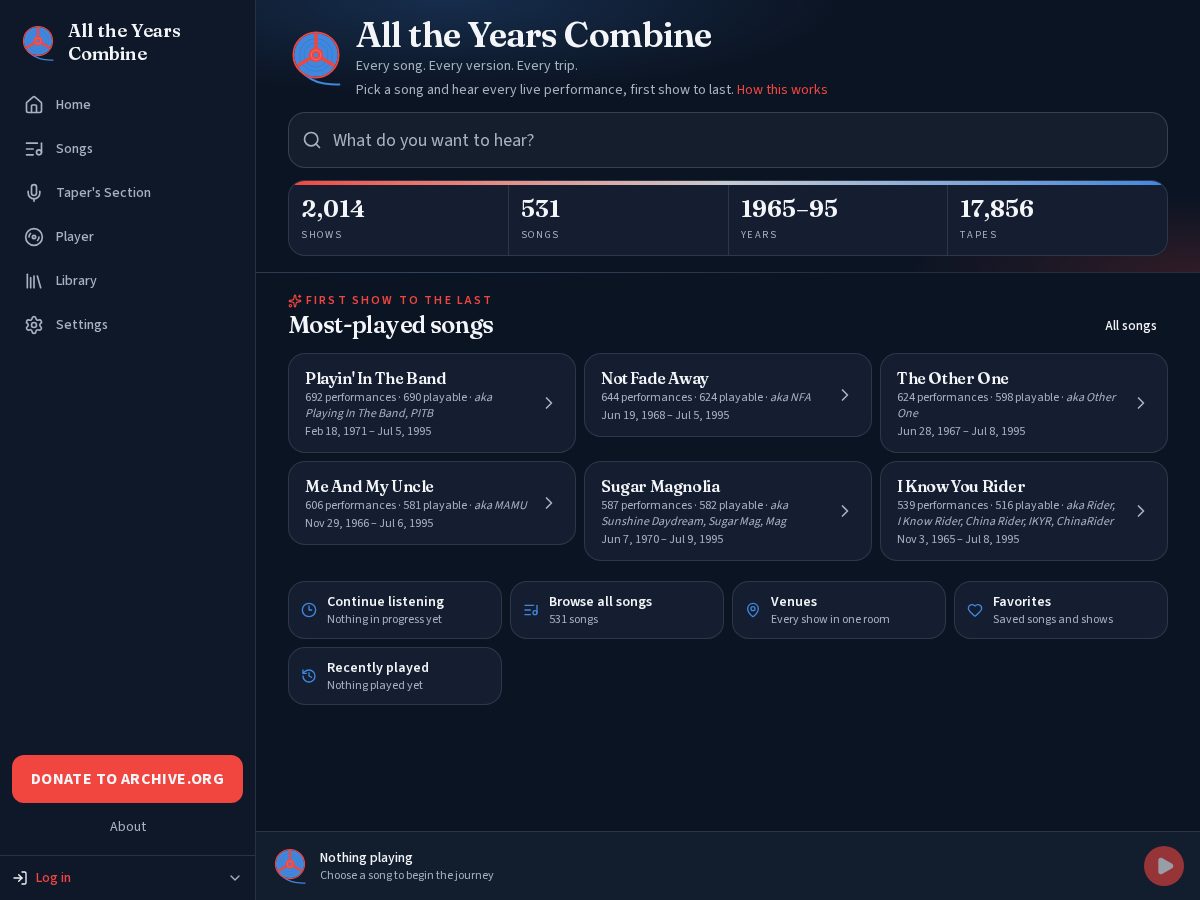Viewport: 1200px width, 900px height.
Task: Click the 531 Songs stat
Action: coord(618,220)
